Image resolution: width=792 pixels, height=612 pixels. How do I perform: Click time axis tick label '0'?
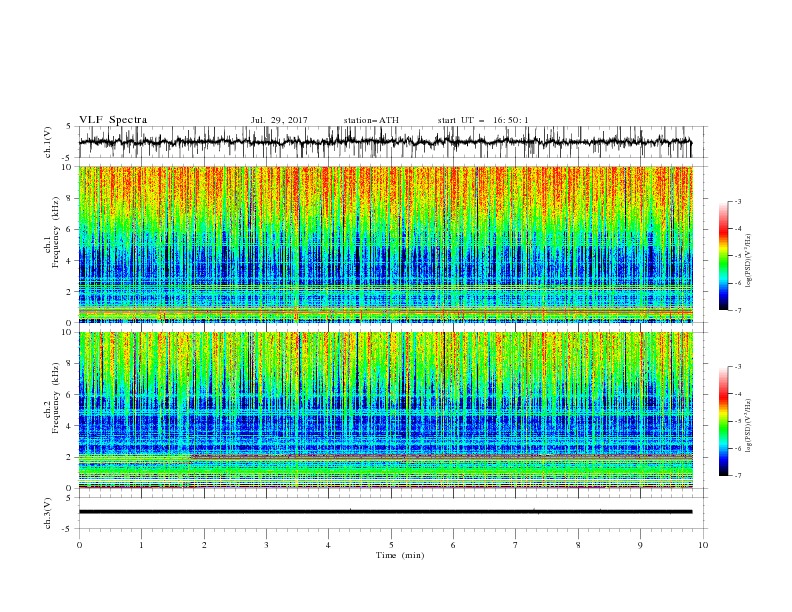pyautogui.click(x=79, y=545)
